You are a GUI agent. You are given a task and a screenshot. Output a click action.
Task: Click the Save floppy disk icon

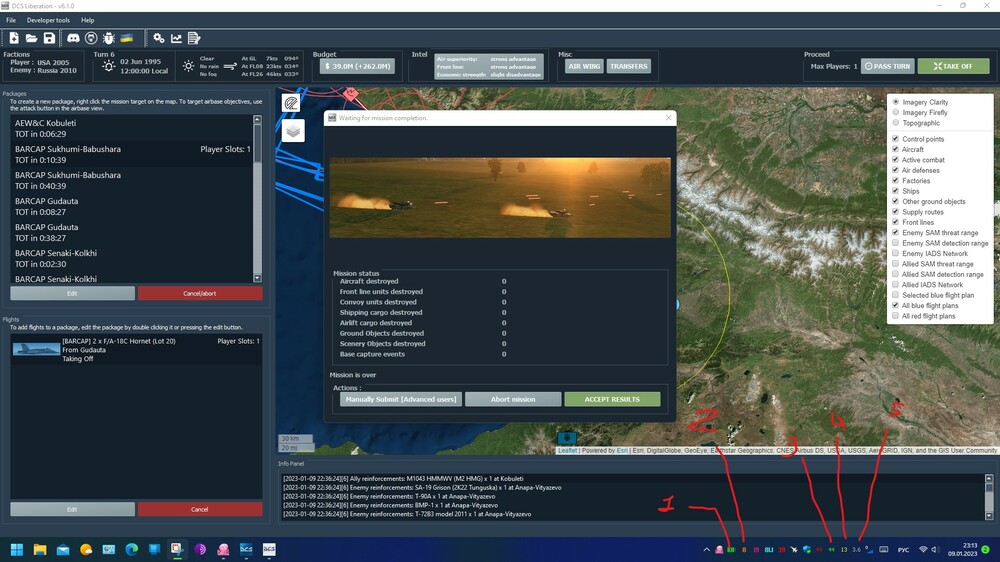(x=48, y=38)
